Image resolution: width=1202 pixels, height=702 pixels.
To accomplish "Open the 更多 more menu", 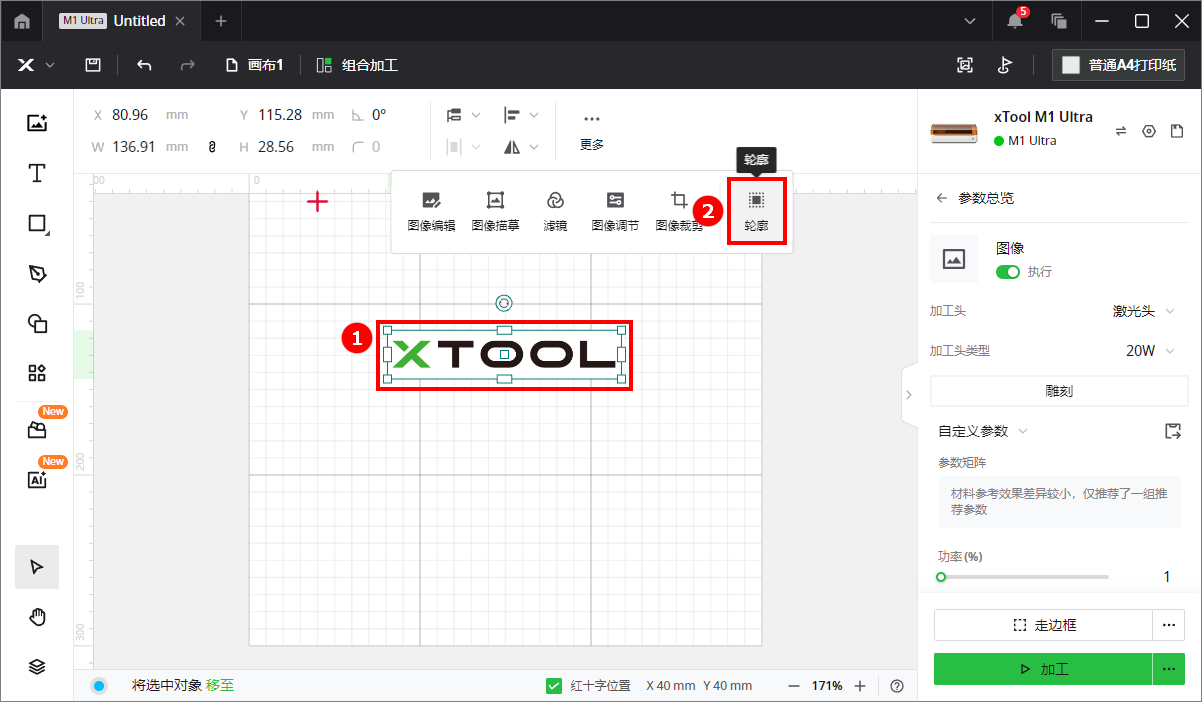I will coord(592,131).
